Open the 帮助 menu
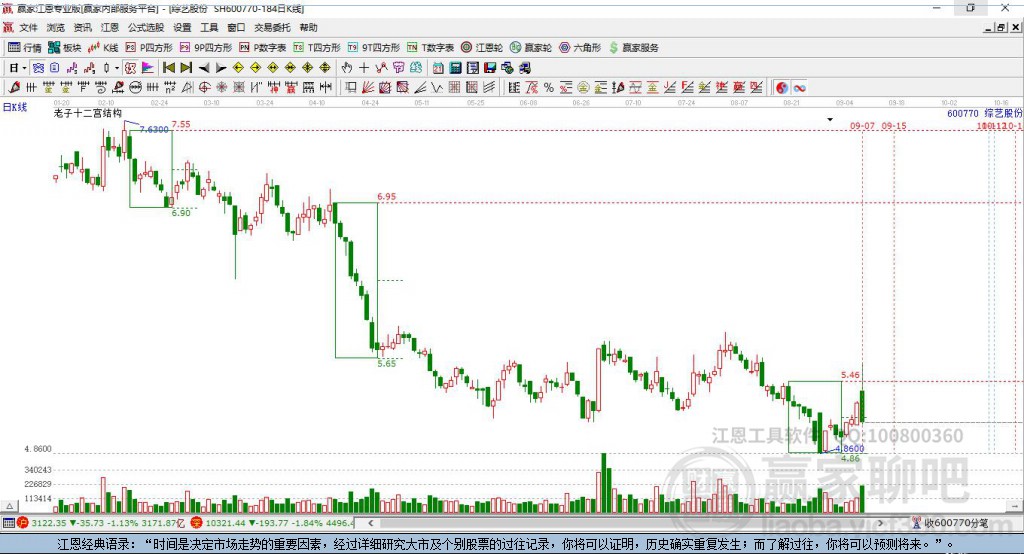1024x554 pixels. [308, 27]
